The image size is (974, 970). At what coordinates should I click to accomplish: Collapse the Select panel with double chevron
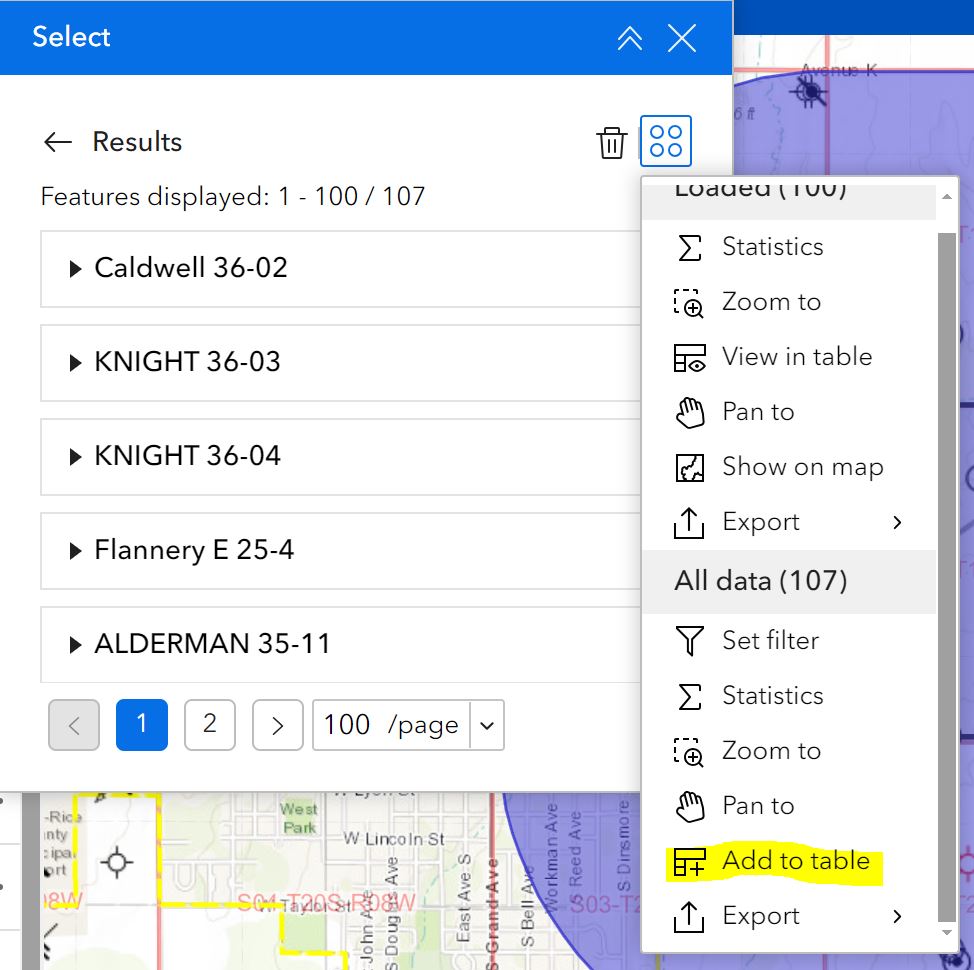coord(630,38)
